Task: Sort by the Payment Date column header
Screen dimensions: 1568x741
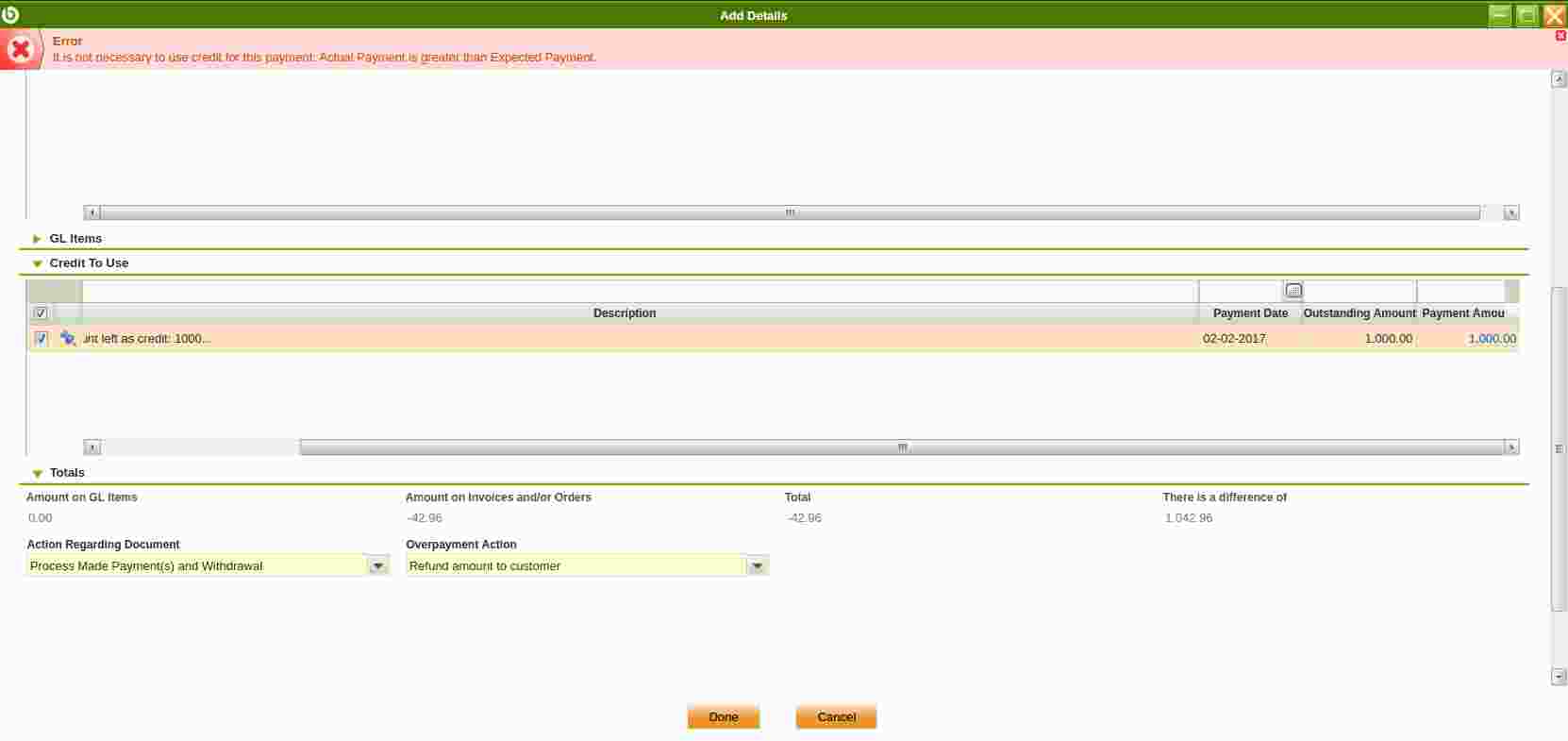Action: (x=1250, y=313)
